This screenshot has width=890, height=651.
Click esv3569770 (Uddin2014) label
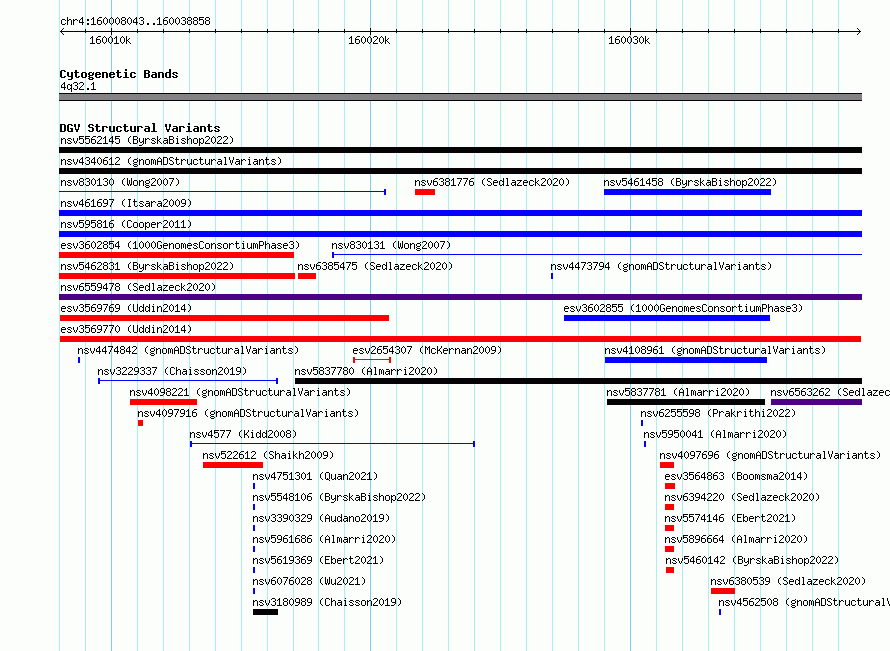[126, 329]
